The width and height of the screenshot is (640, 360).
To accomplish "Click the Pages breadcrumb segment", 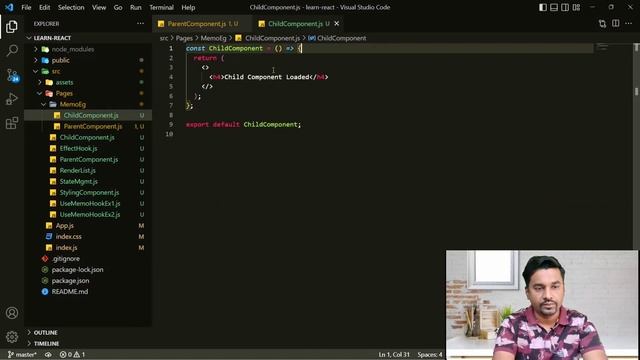I will coord(184,38).
